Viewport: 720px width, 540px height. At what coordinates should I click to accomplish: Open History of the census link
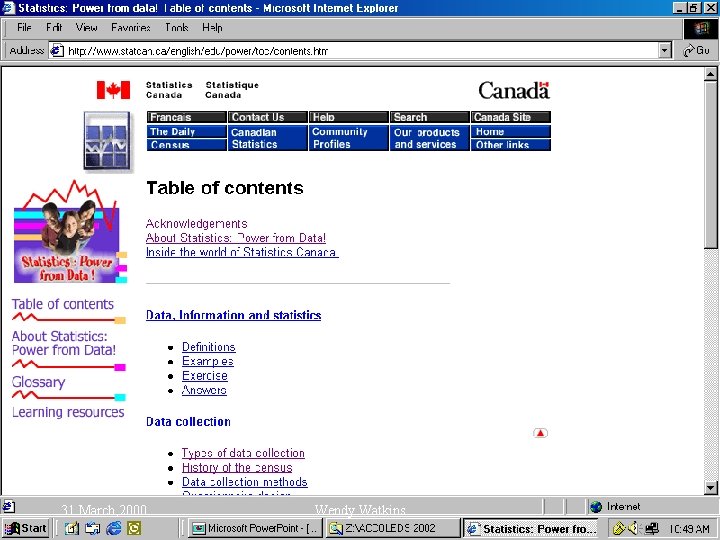pos(237,467)
